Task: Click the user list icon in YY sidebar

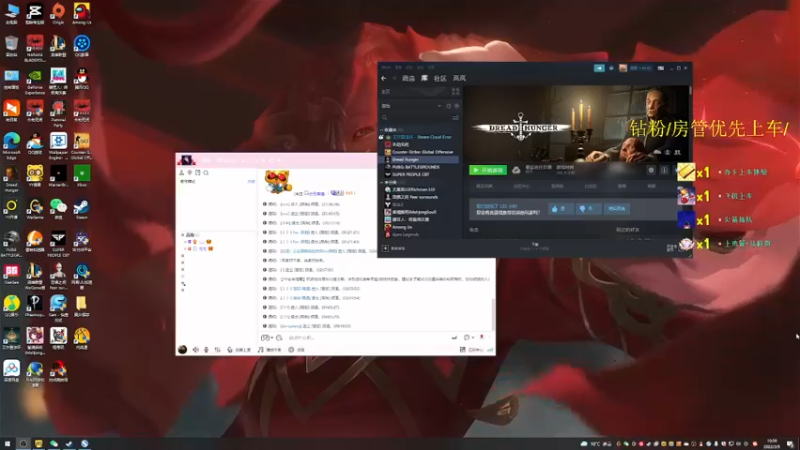Action: 181,173
